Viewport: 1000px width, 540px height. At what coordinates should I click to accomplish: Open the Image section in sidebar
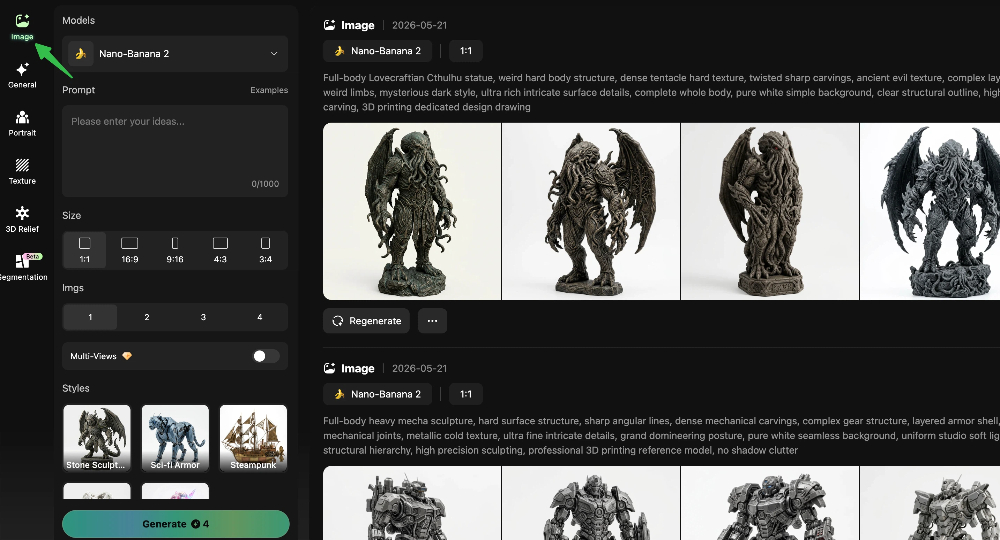pos(22,27)
